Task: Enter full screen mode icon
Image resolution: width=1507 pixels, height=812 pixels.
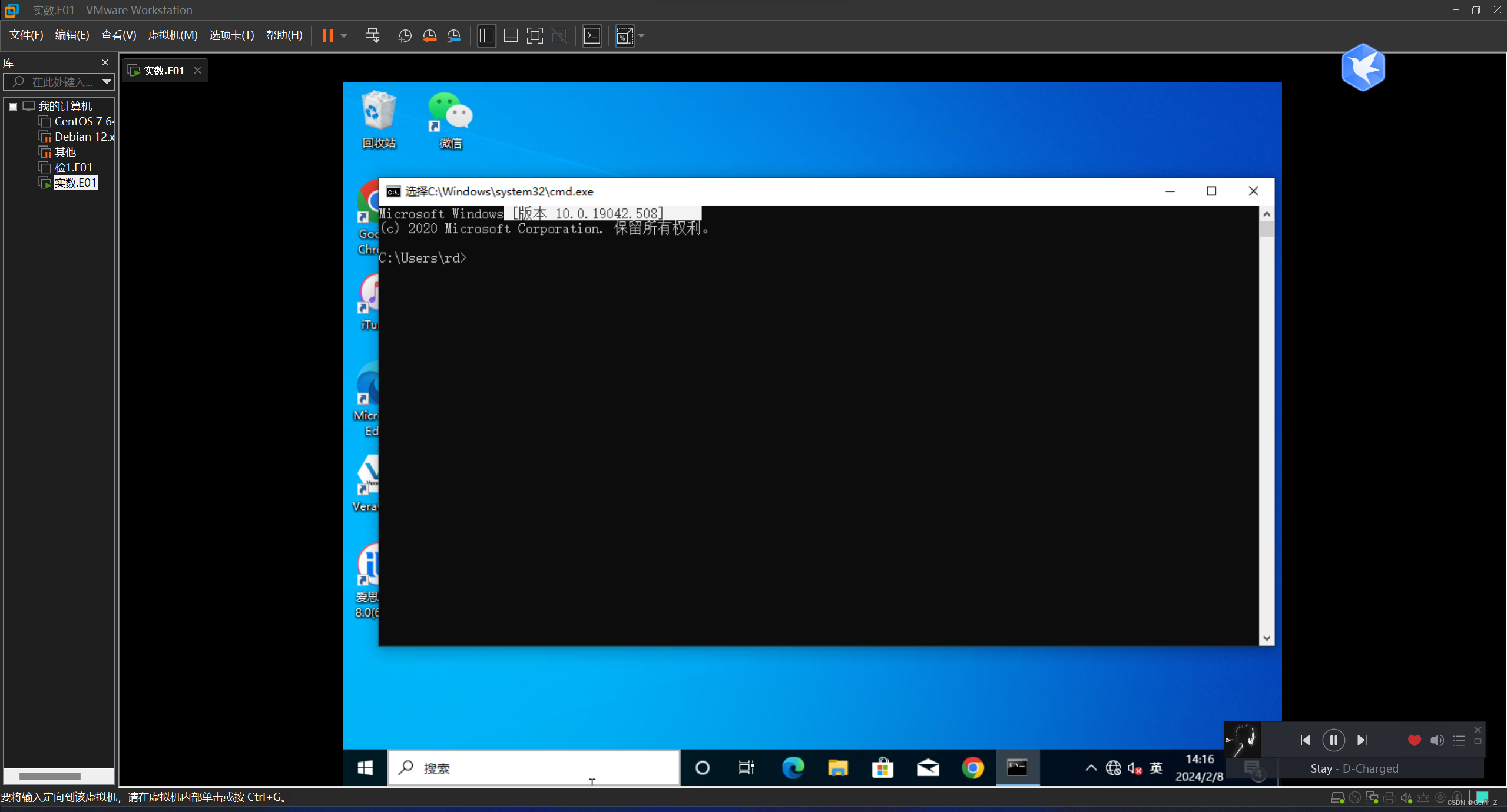Action: (x=534, y=36)
